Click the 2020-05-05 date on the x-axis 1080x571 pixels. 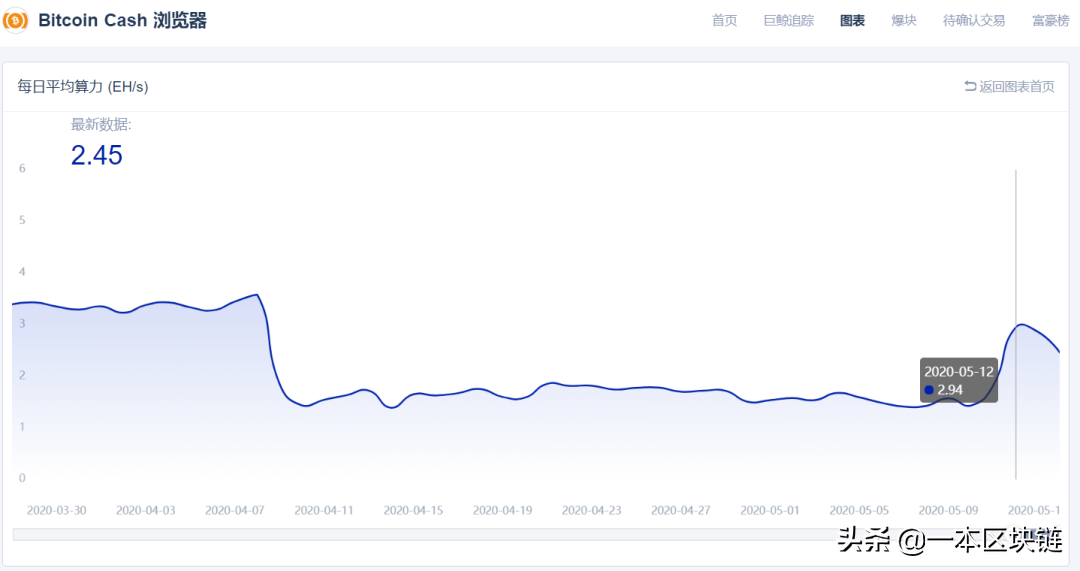coord(859,510)
